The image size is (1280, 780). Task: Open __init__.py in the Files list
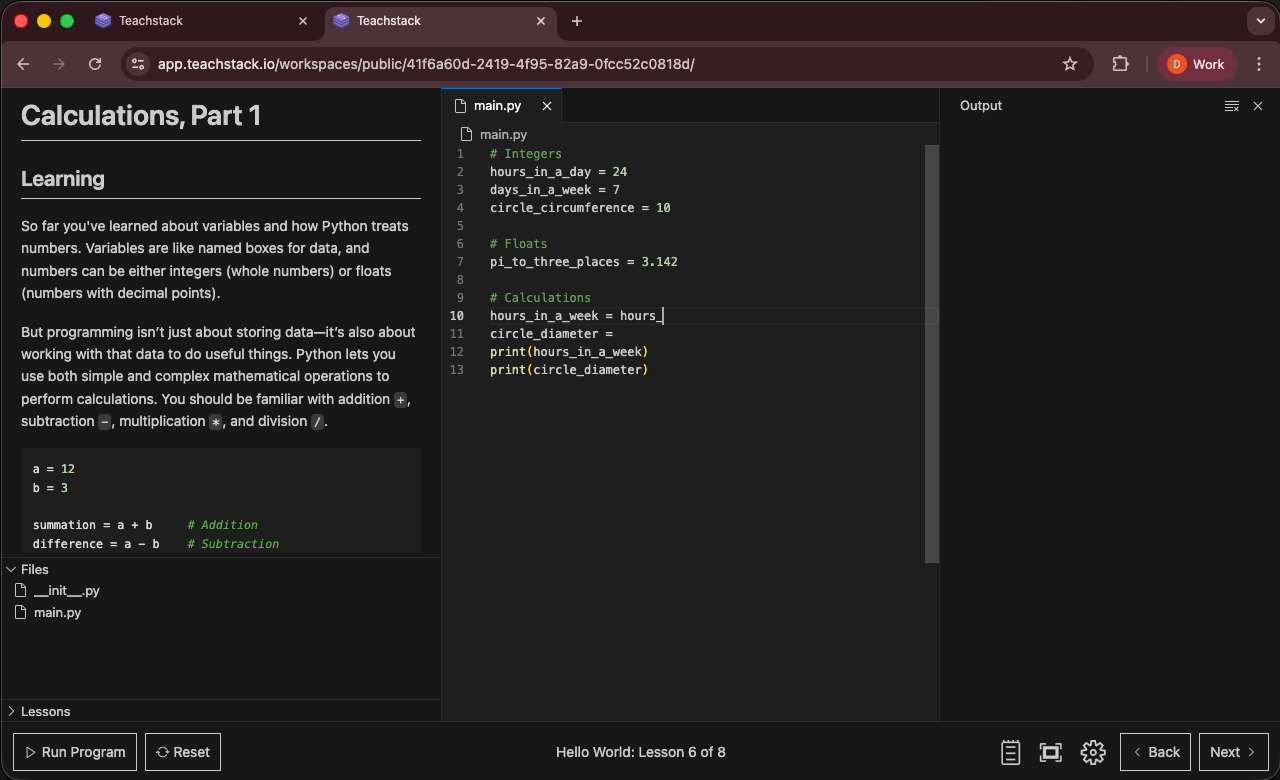pyautogui.click(x=66, y=591)
